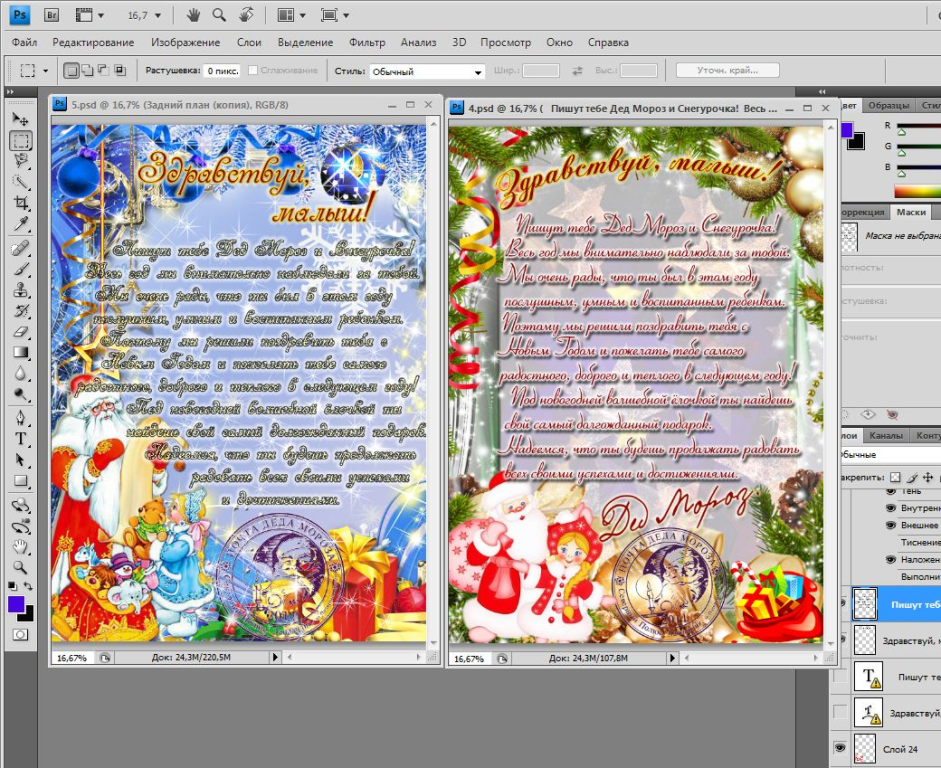The height and width of the screenshot is (768, 941).
Task: Open the Окно menu
Action: coord(559,42)
